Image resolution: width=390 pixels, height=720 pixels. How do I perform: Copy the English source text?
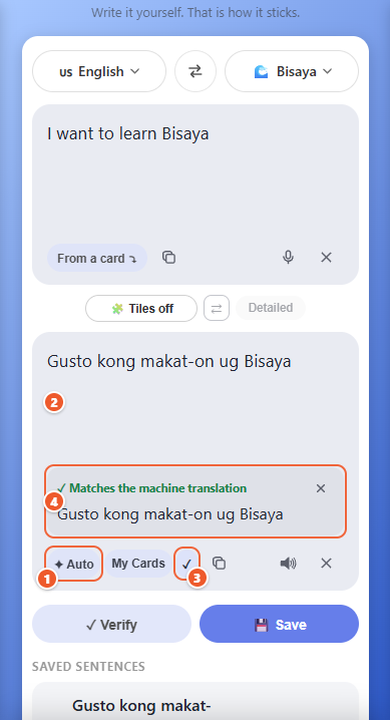point(169,257)
